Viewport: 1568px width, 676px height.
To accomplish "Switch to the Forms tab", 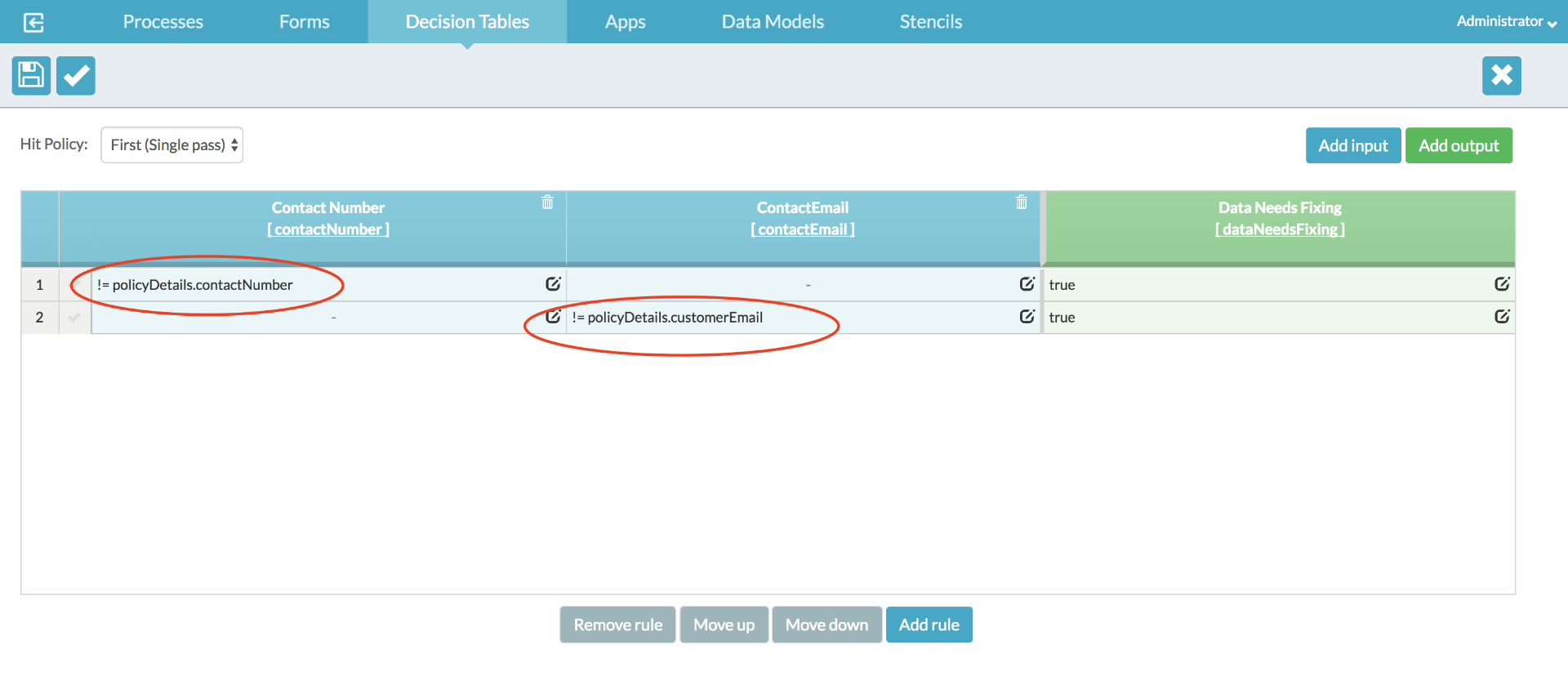I will pyautogui.click(x=305, y=22).
